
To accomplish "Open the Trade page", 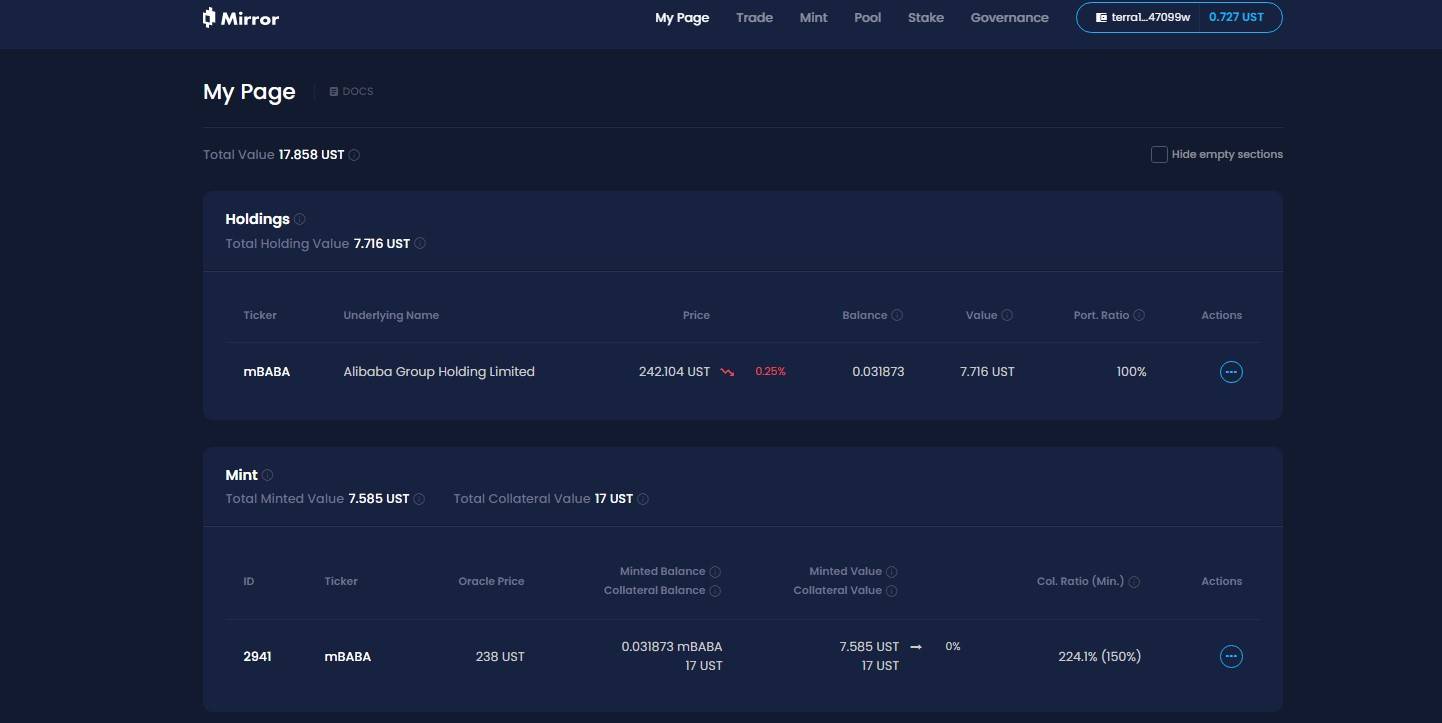I will click(754, 17).
